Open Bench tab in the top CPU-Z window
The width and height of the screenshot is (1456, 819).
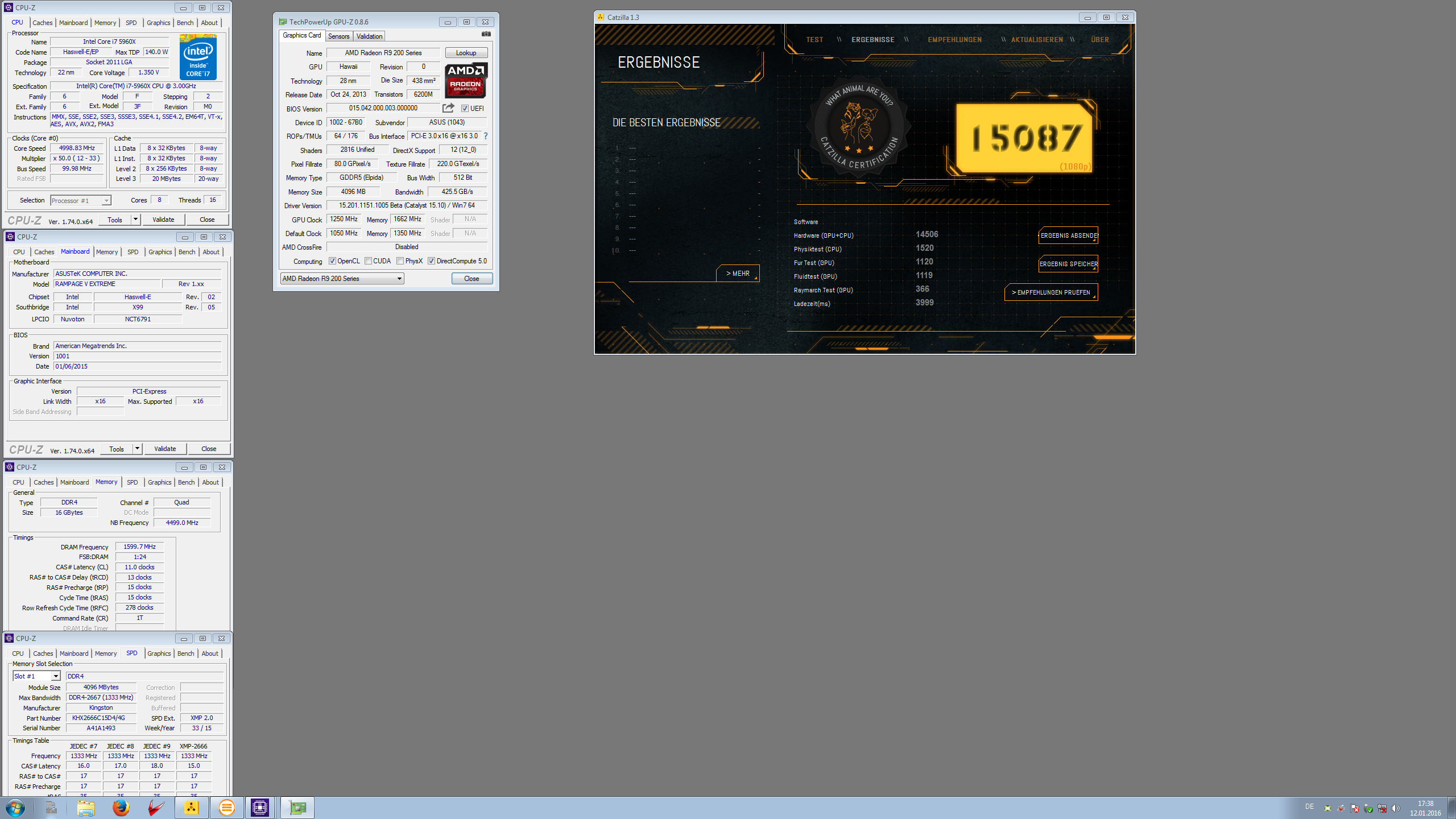tap(185, 23)
